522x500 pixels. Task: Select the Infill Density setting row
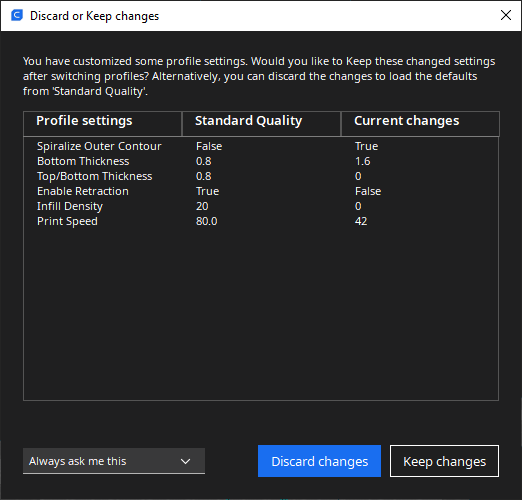[261, 206]
